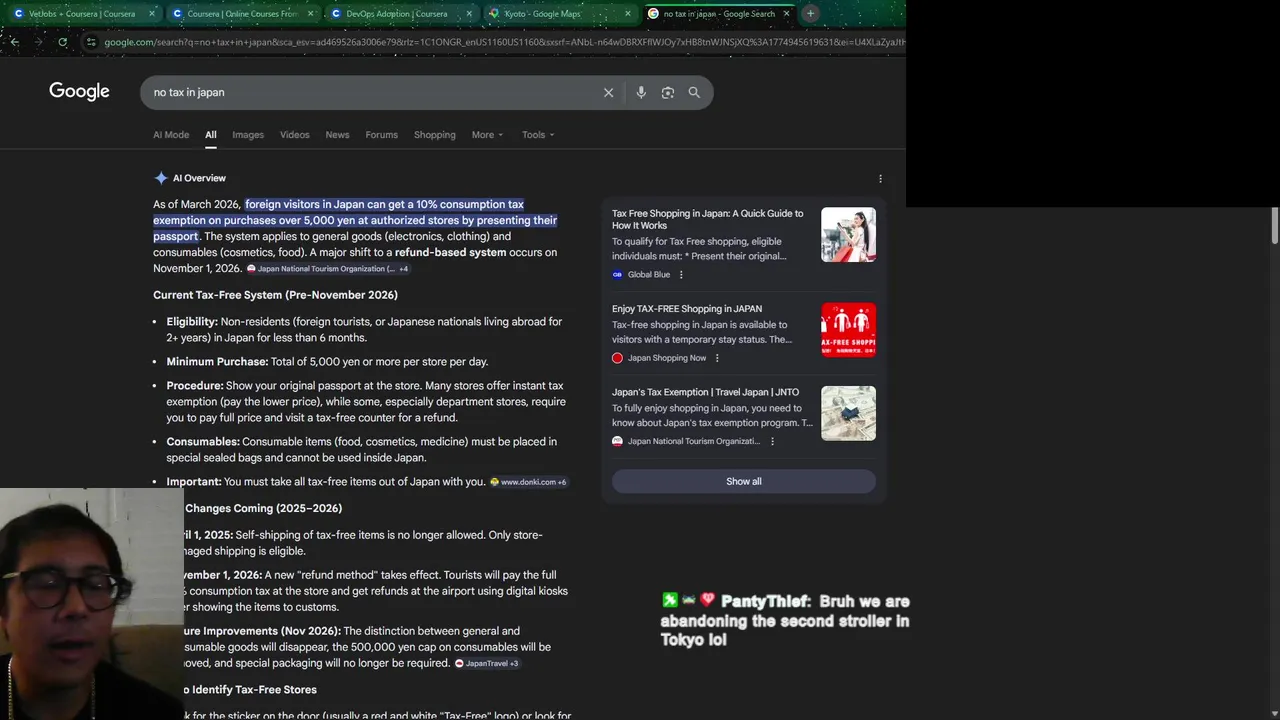Viewport: 1280px width, 720px height.
Task: Open Enjoy TAX-FREE Shopping in JAPAN result
Action: [687, 309]
